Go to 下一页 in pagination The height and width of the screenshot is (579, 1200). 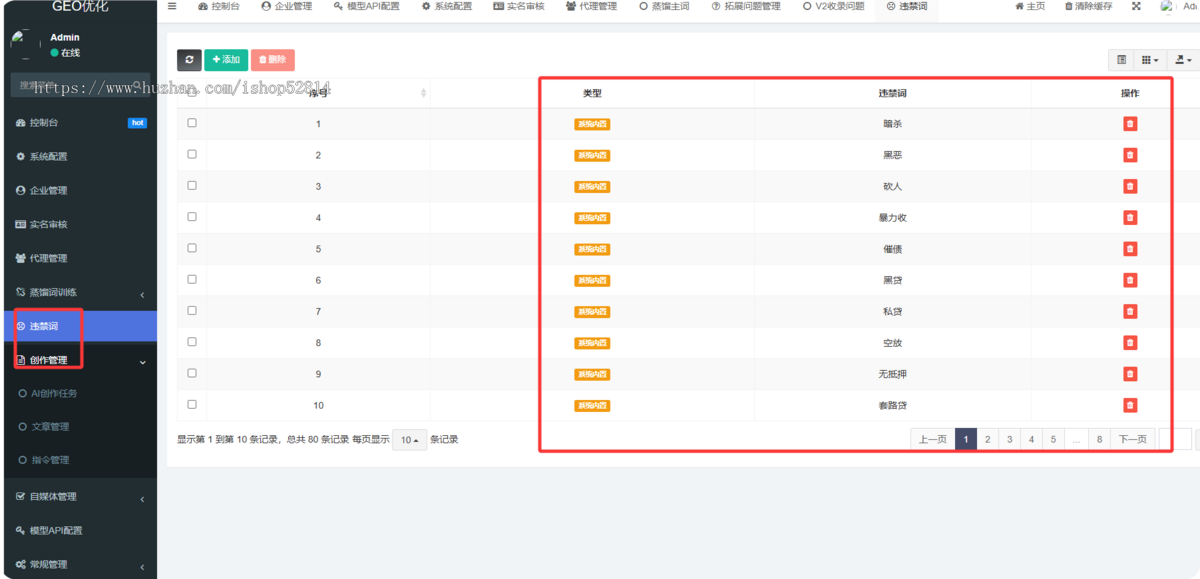(x=1132, y=439)
